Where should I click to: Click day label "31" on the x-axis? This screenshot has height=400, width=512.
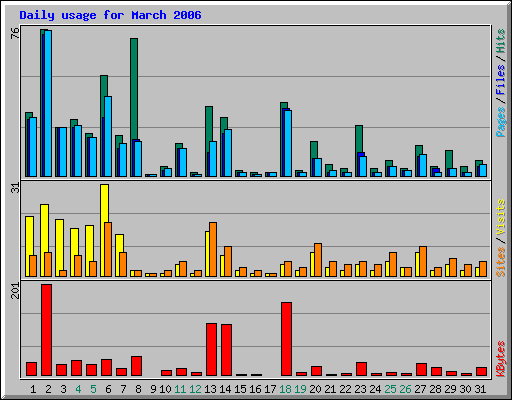click(480, 389)
